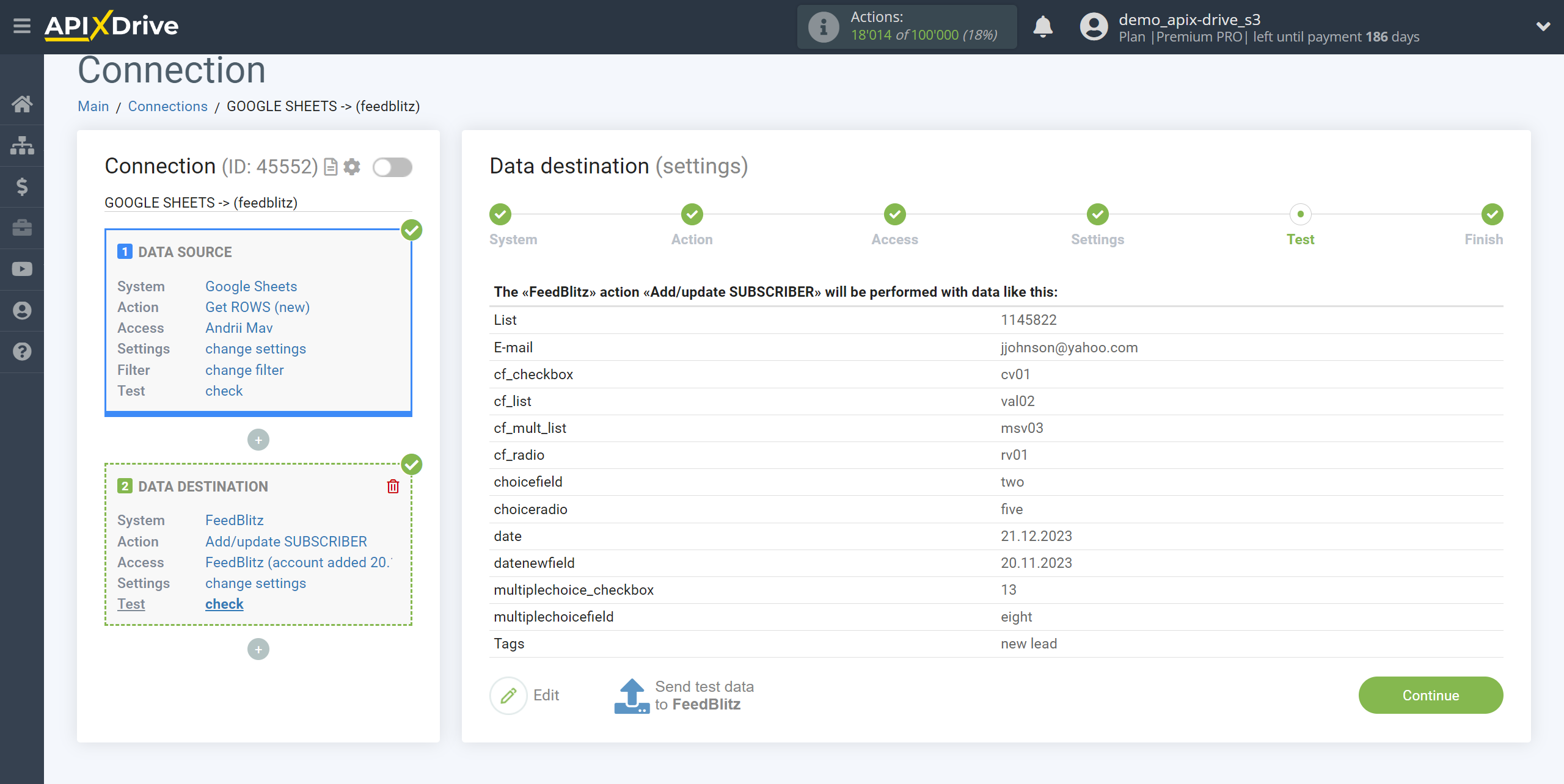Click the send test data upload icon
Screen dimensions: 1564x784
pos(631,695)
